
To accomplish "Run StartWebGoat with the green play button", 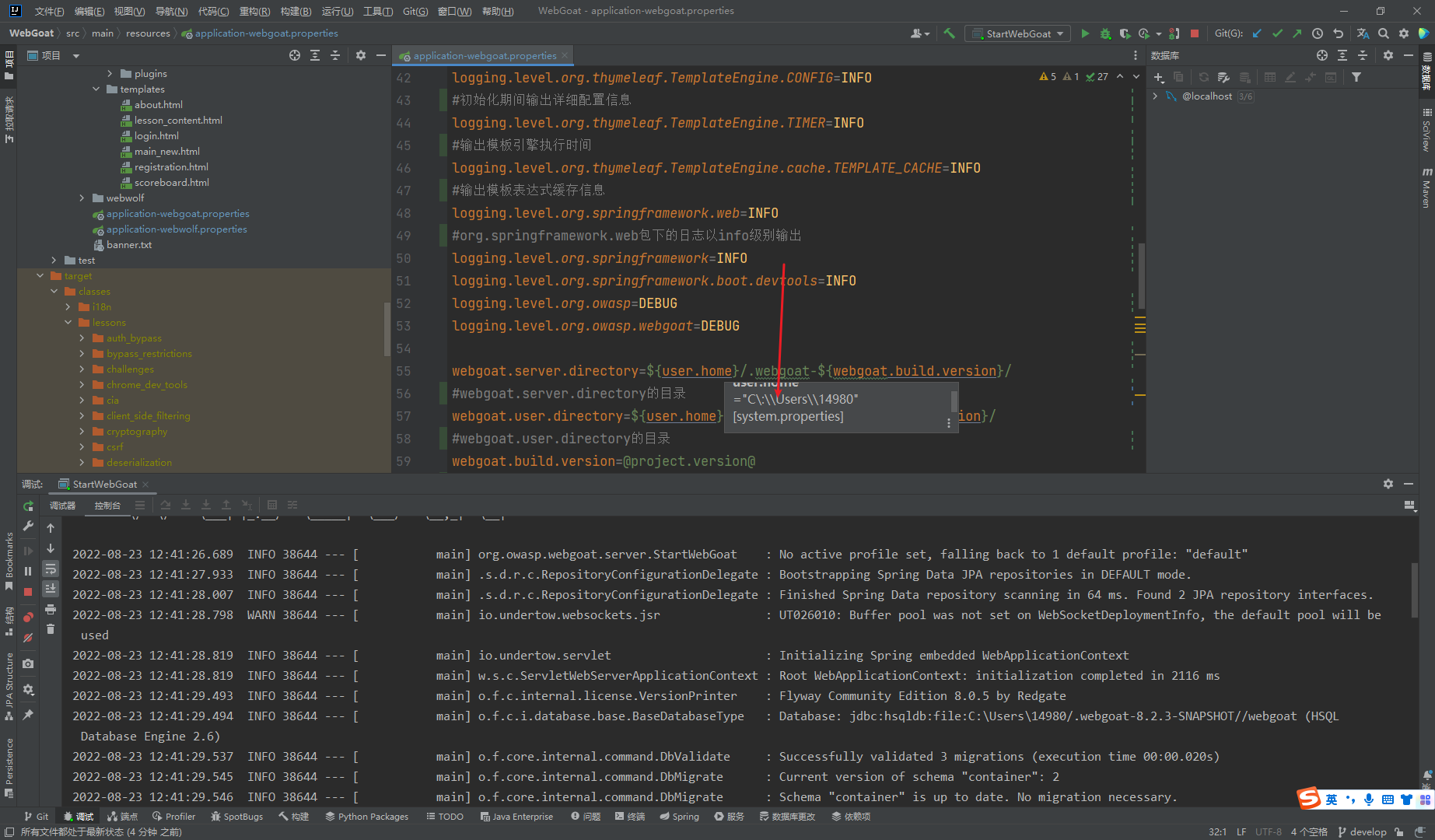I will [1085, 33].
